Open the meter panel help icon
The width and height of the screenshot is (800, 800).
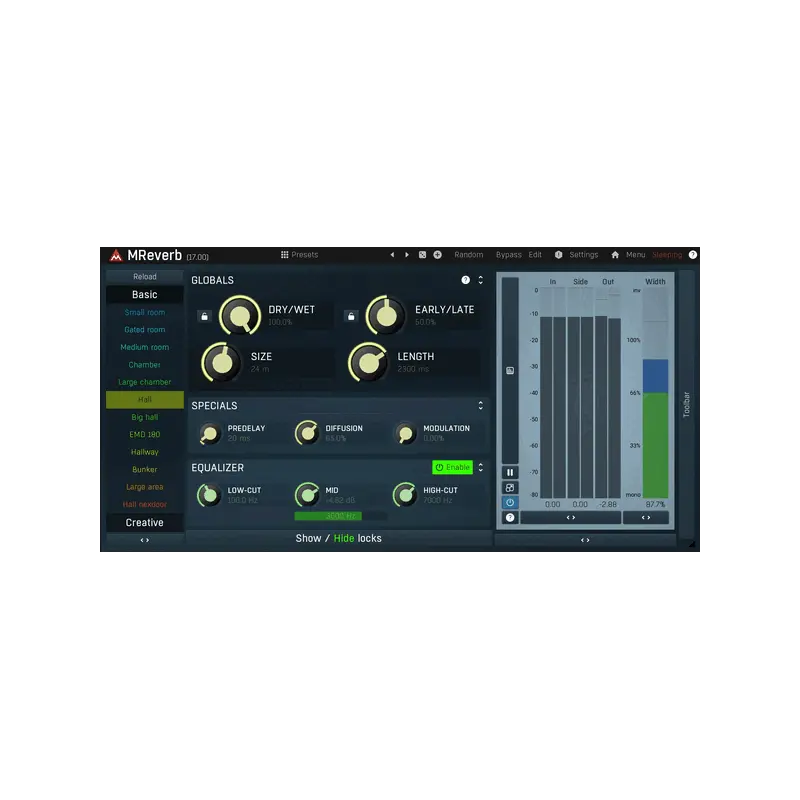pos(510,517)
